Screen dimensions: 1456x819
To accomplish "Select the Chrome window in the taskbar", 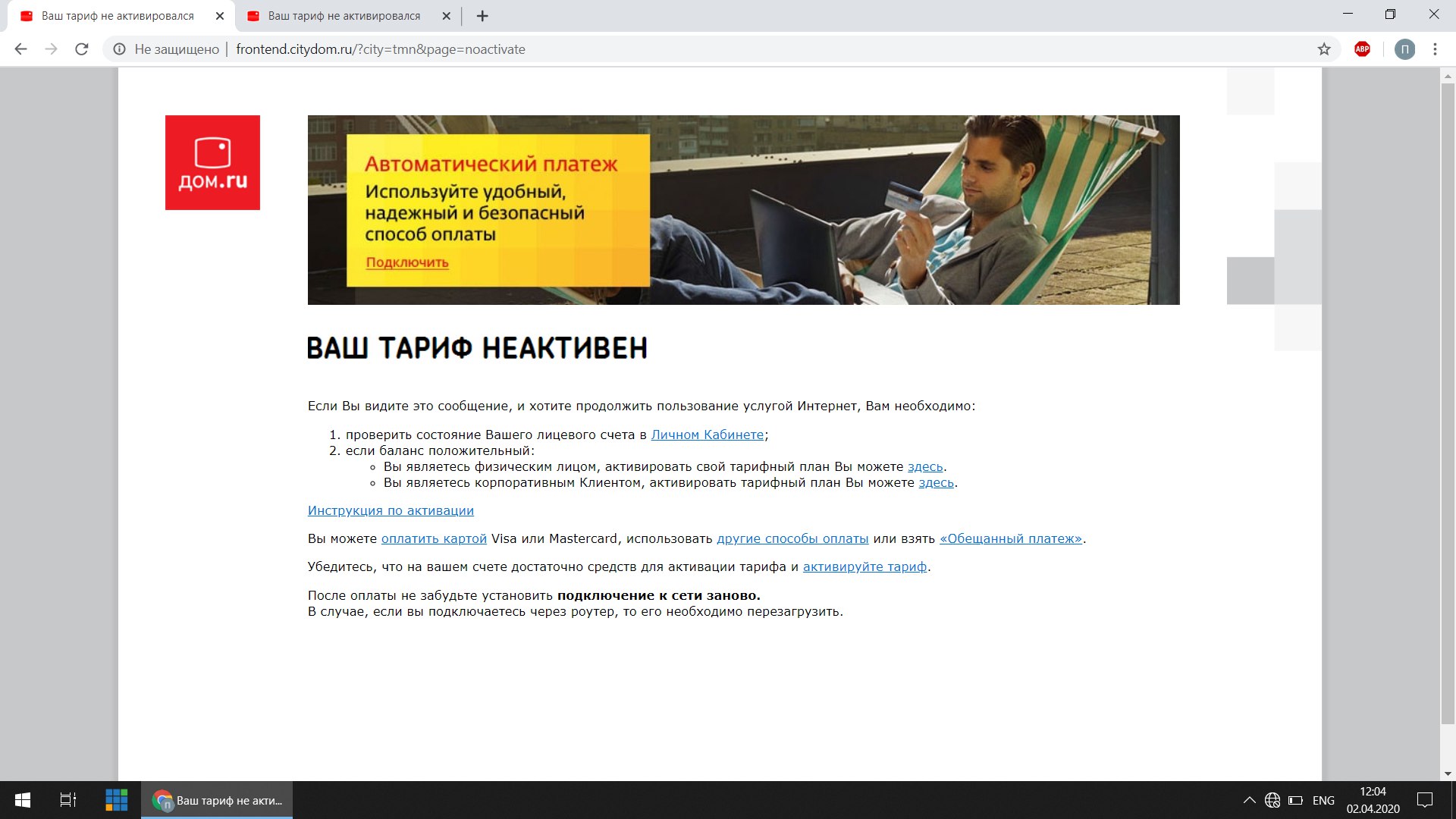I will pos(217,800).
